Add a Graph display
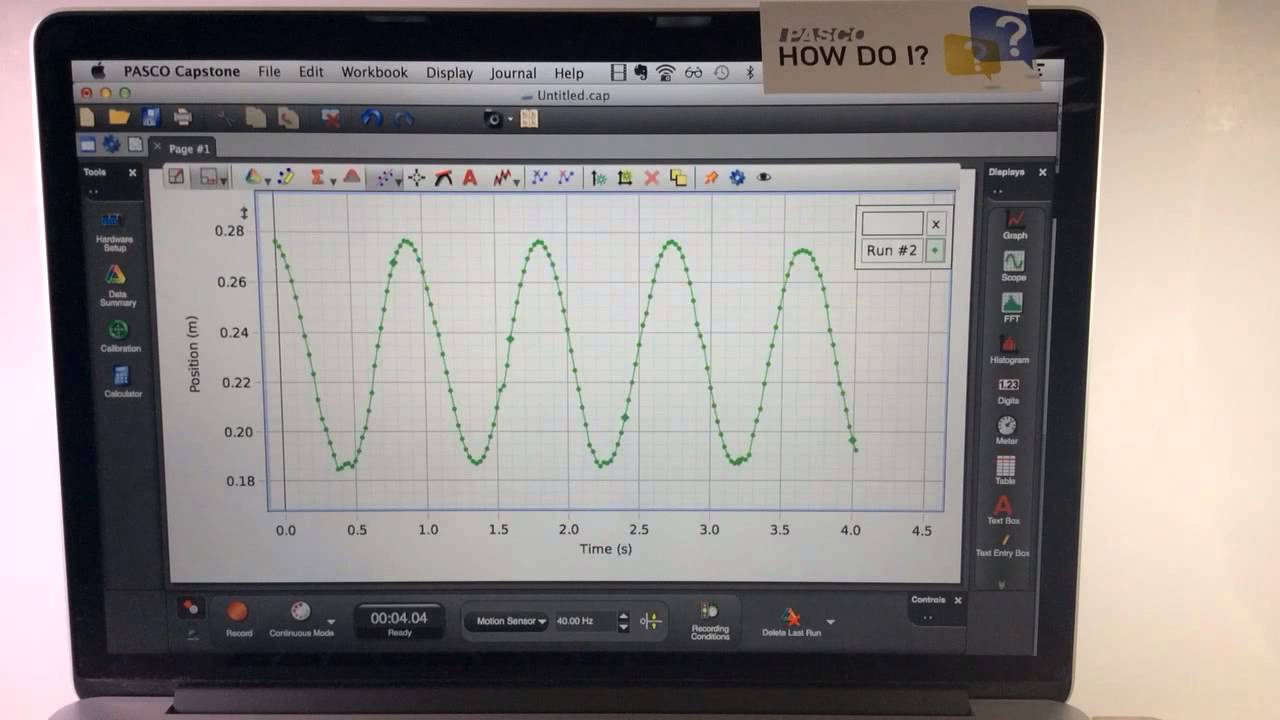Screen dimensions: 1280x720 [1015, 223]
